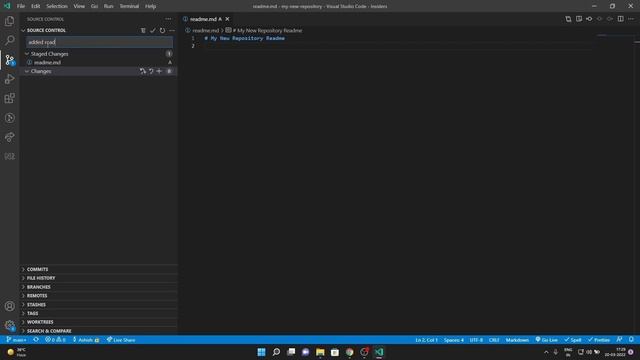Open the Selection menu
This screenshot has width=640, height=360.
click(57, 6)
